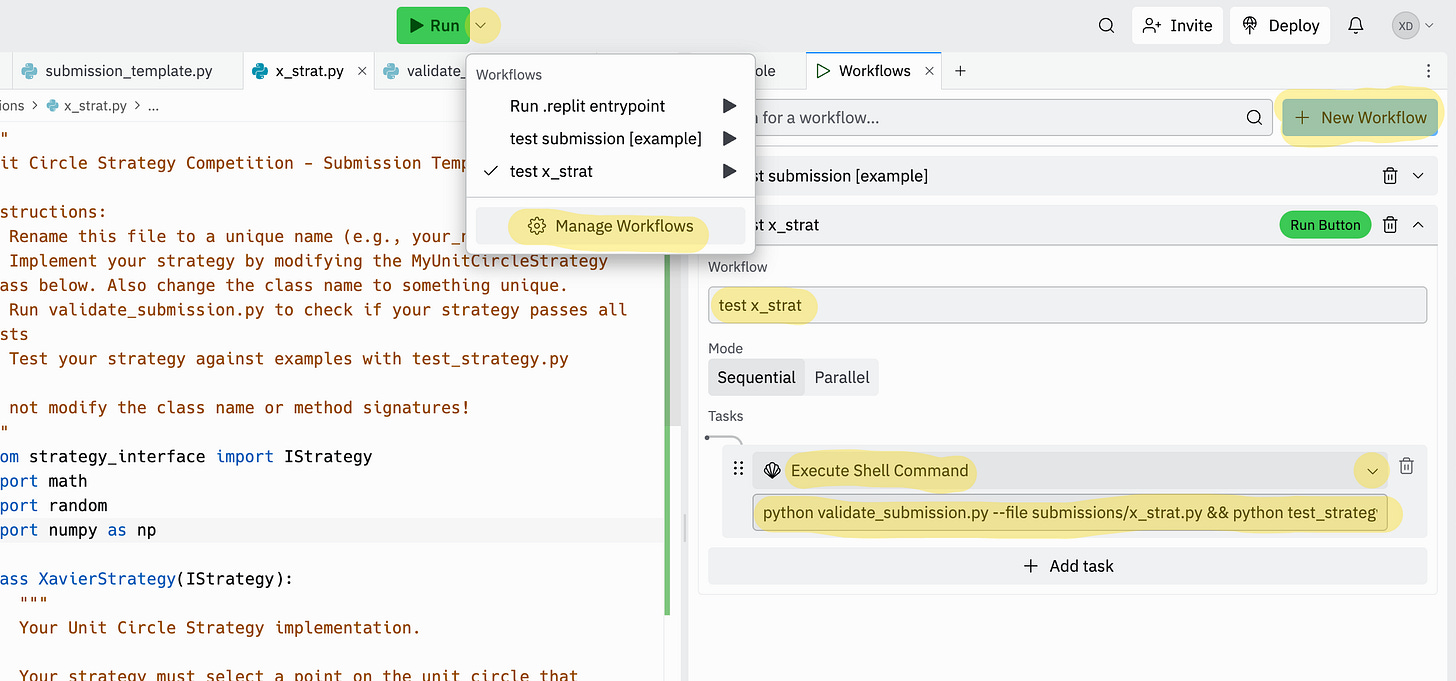Screen dimensions: 1456x681
Task: Click the Deploy button
Action: click(1281, 26)
